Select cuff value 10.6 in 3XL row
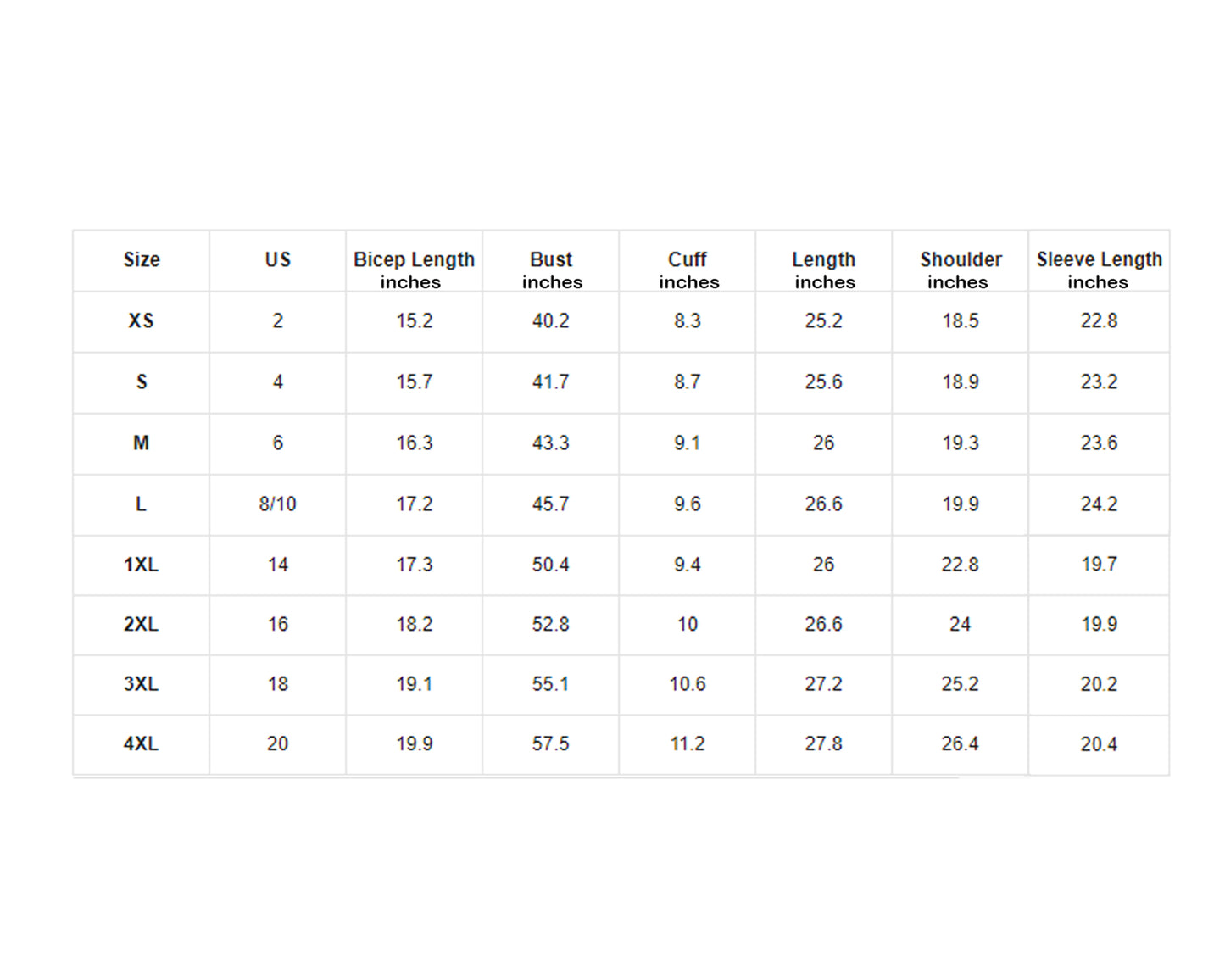This screenshot has height=980, width=1225. point(688,684)
